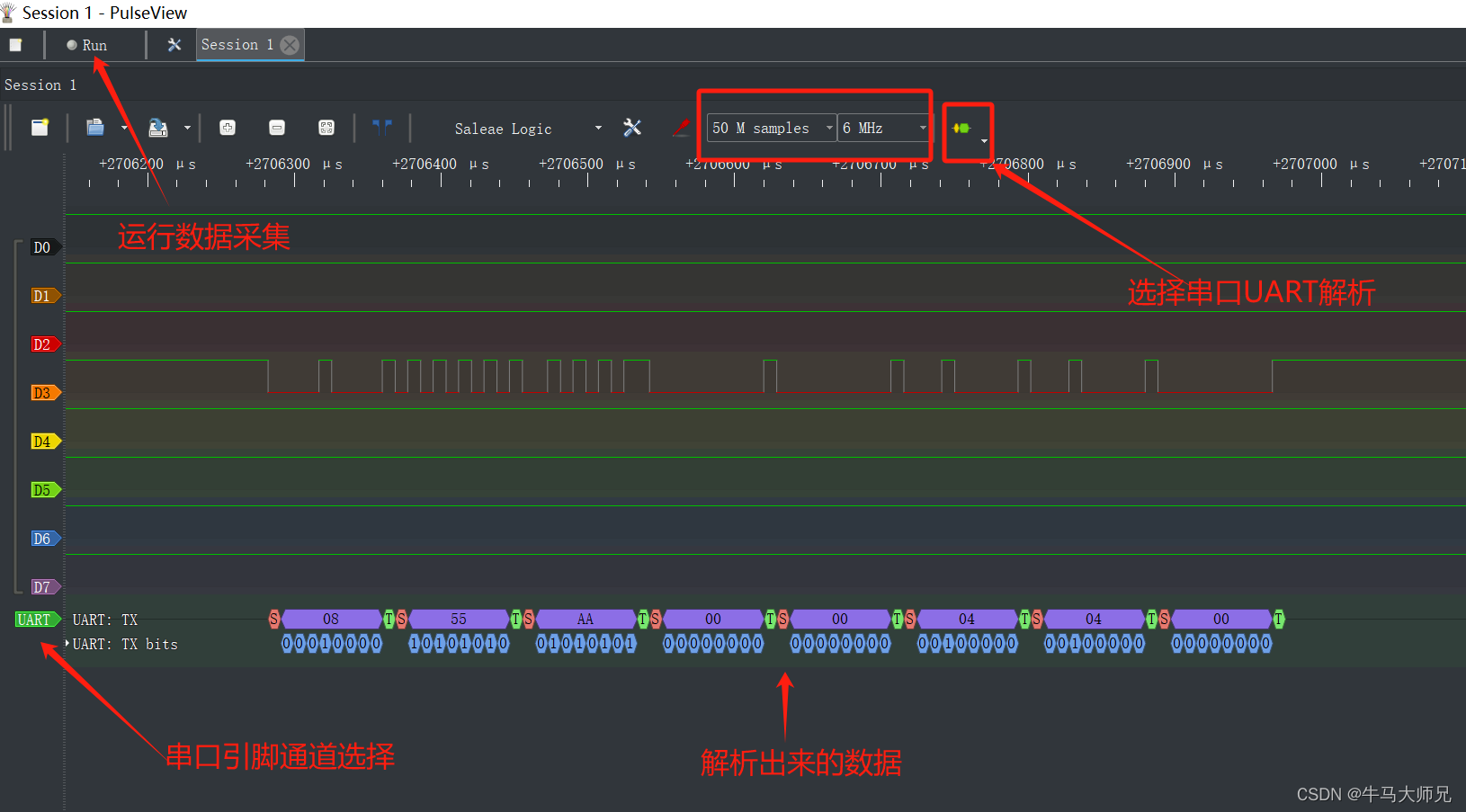Save the current capture

coord(157,128)
